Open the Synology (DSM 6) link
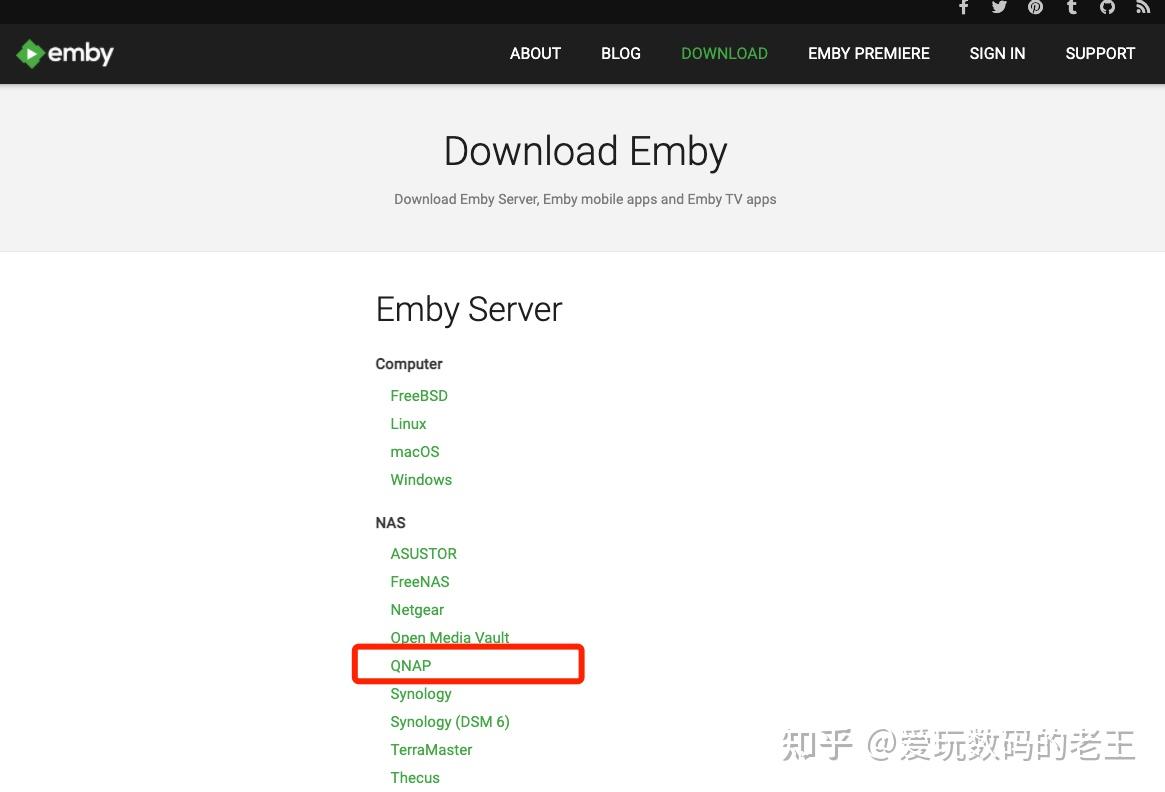Image resolution: width=1165 pixels, height=792 pixels. [x=450, y=721]
